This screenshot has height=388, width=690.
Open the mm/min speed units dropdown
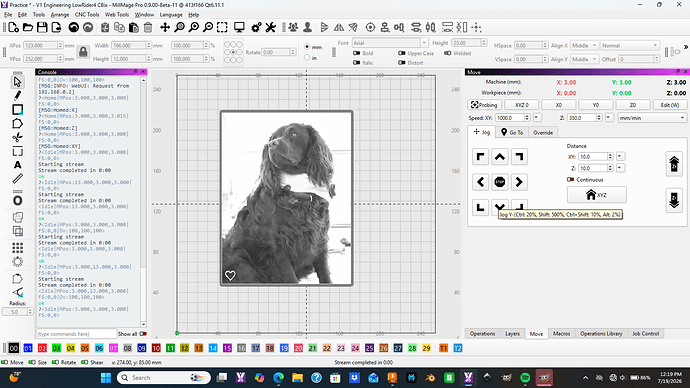[x=652, y=118]
